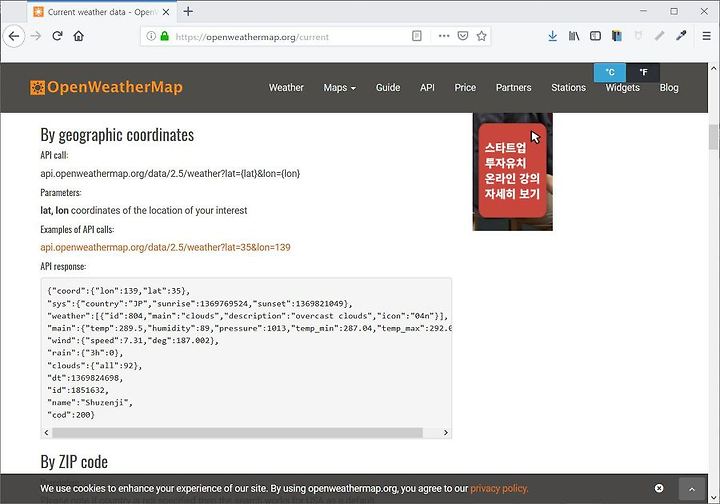Save page to Pocket

pos(463,36)
